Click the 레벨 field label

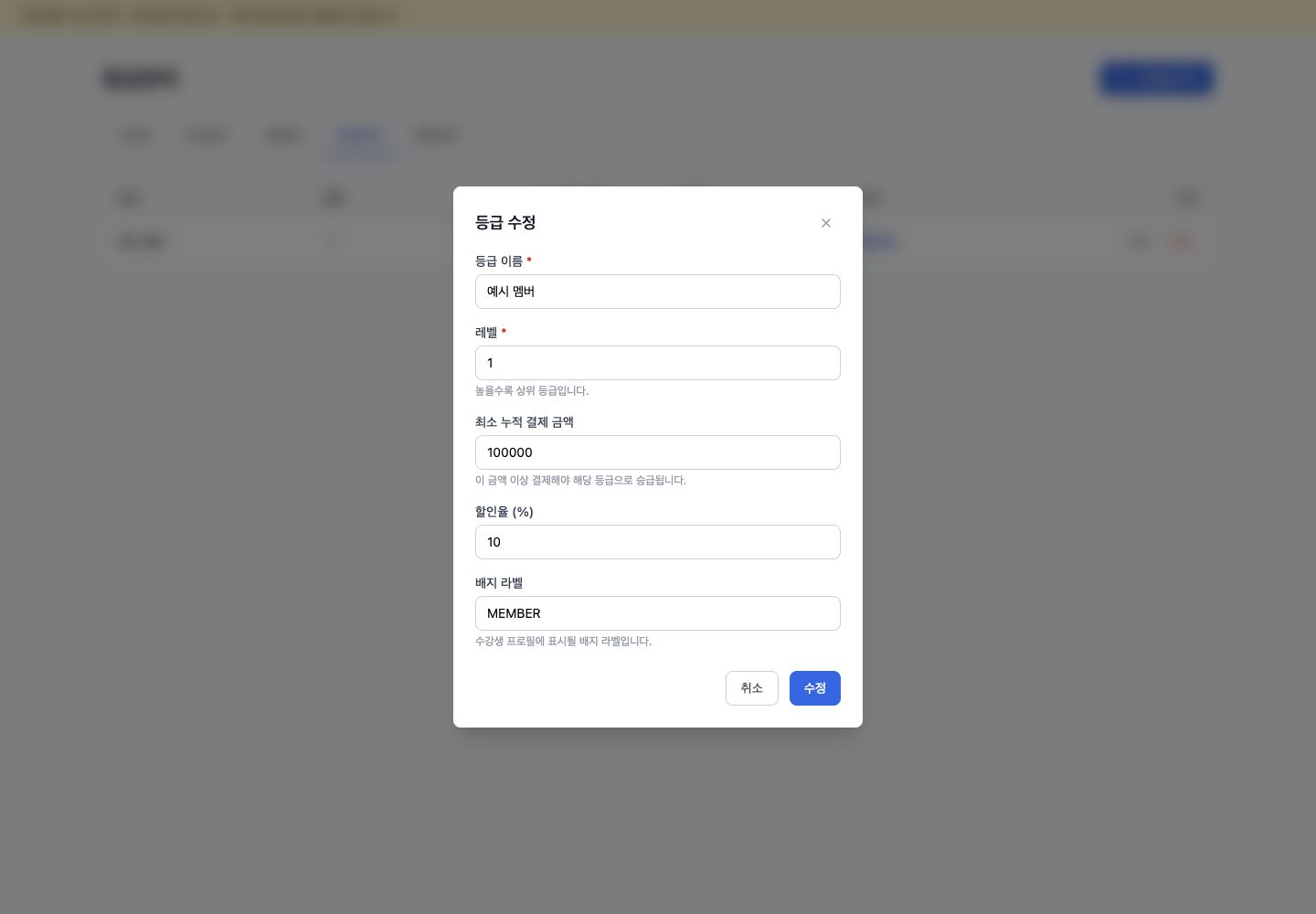(486, 333)
